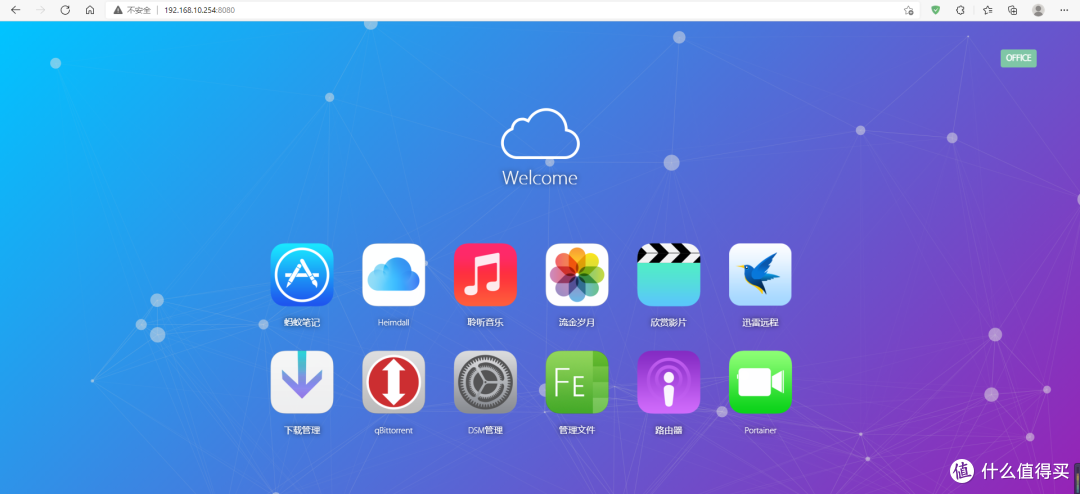Click the white cloud logo
1080x494 pixels.
539,133
